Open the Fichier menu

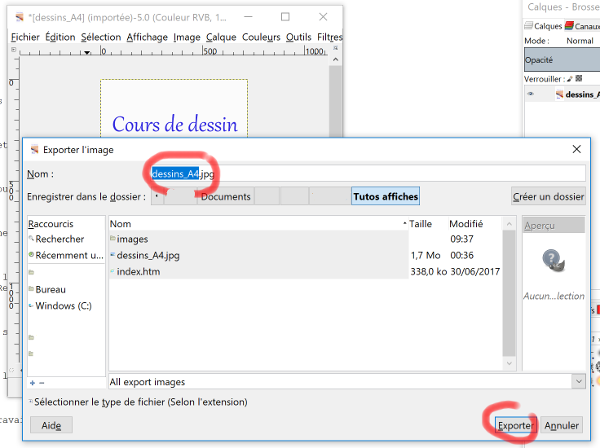25,37
